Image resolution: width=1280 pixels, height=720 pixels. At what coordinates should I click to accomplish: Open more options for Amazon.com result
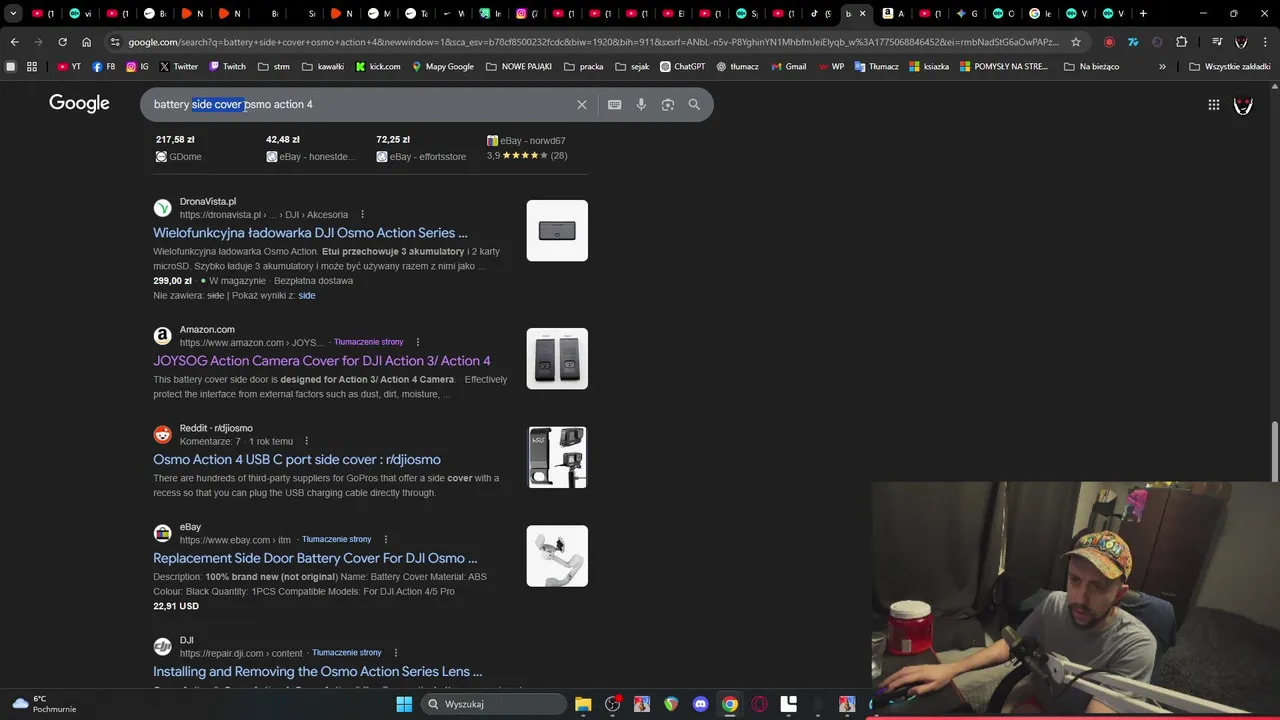[417, 342]
